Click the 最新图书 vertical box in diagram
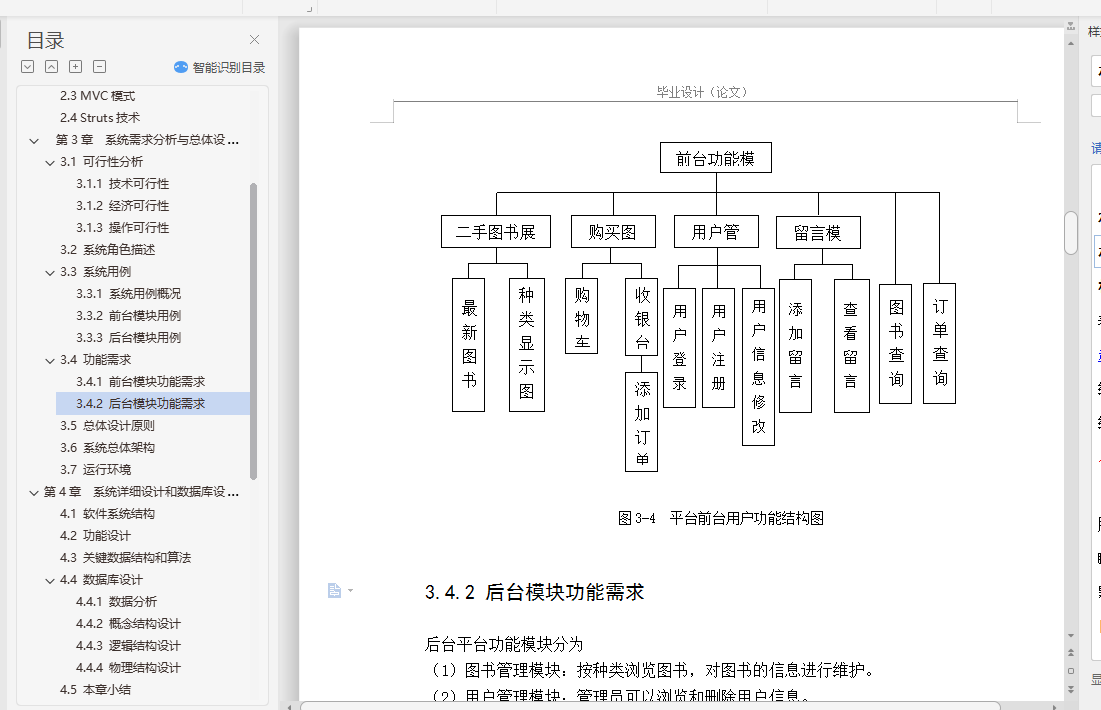The height and width of the screenshot is (710, 1101). click(468, 345)
